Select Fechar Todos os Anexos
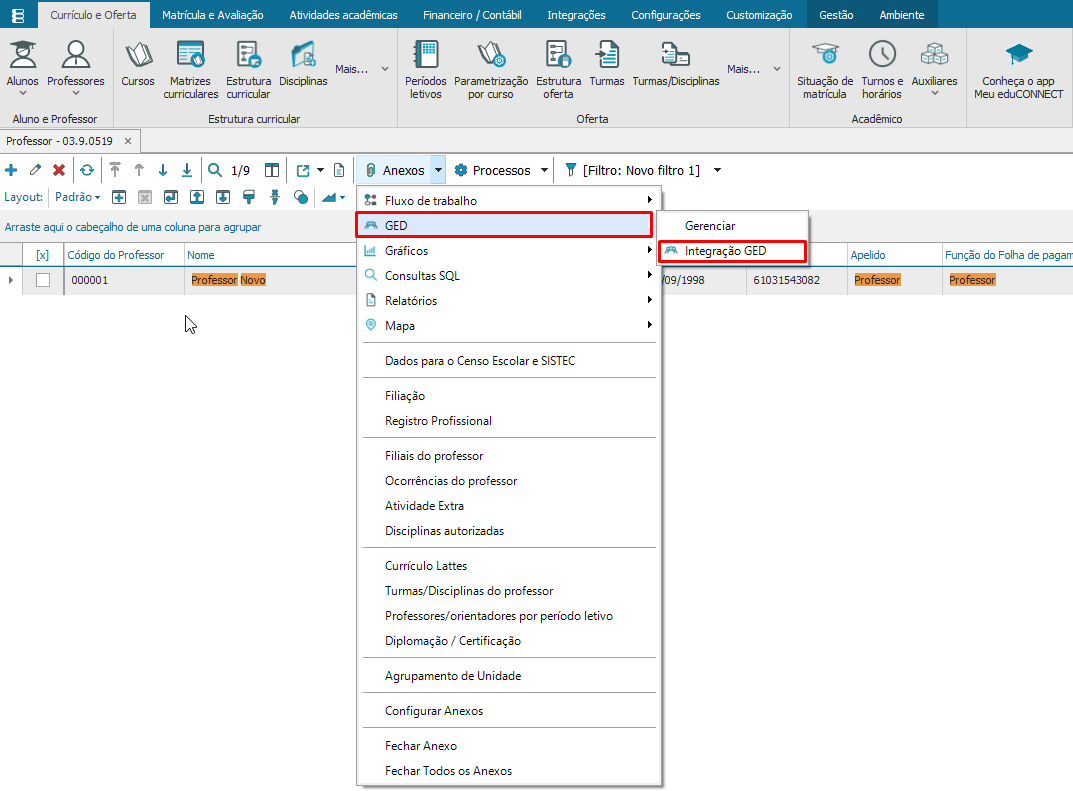This screenshot has height=791, width=1073. [x=448, y=770]
